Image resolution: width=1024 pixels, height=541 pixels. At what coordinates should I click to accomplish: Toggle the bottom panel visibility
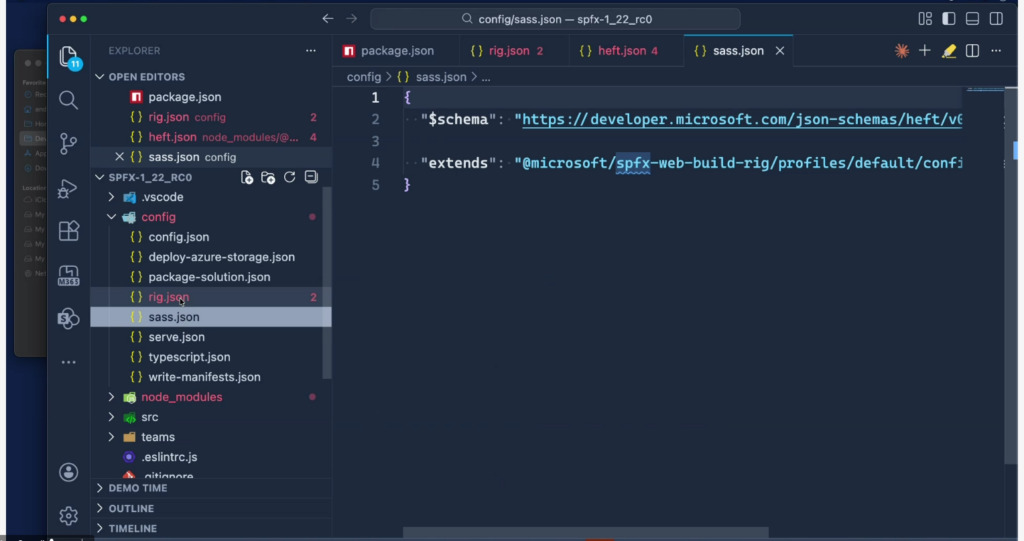pos(970,18)
